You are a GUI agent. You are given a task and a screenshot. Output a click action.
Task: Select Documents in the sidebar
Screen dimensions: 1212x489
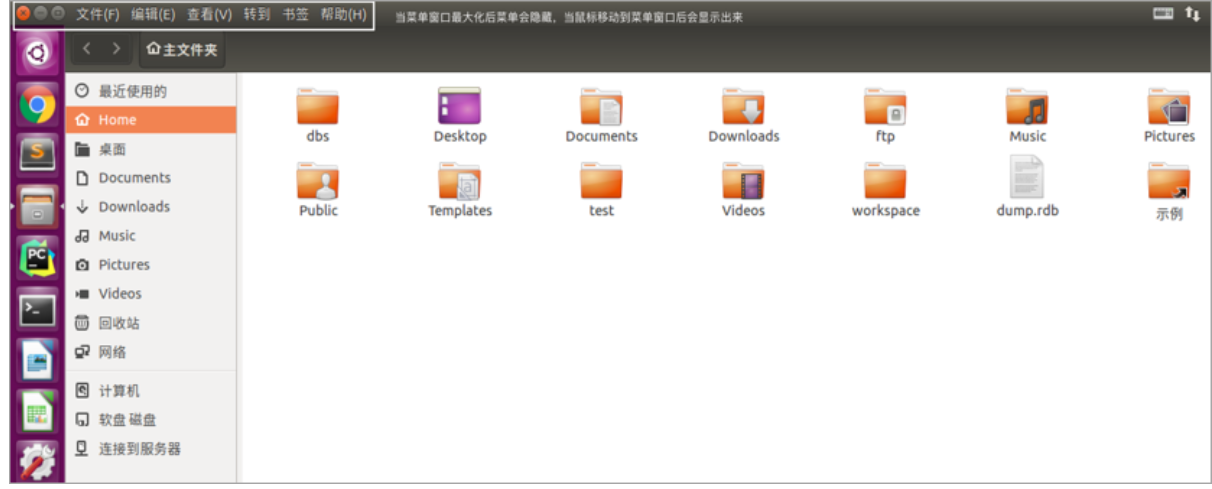click(151, 178)
